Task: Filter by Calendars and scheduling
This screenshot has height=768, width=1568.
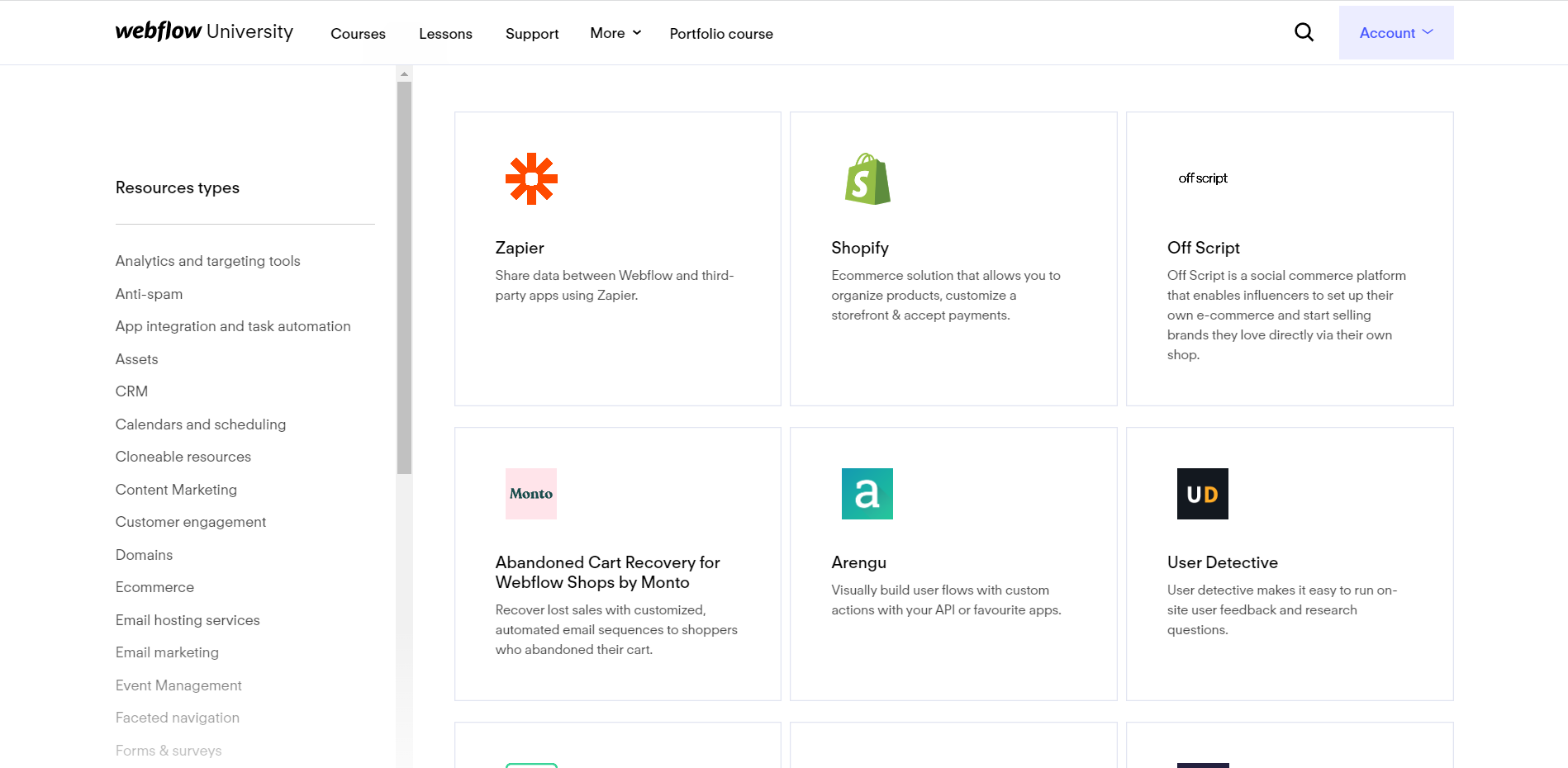Action: [201, 424]
